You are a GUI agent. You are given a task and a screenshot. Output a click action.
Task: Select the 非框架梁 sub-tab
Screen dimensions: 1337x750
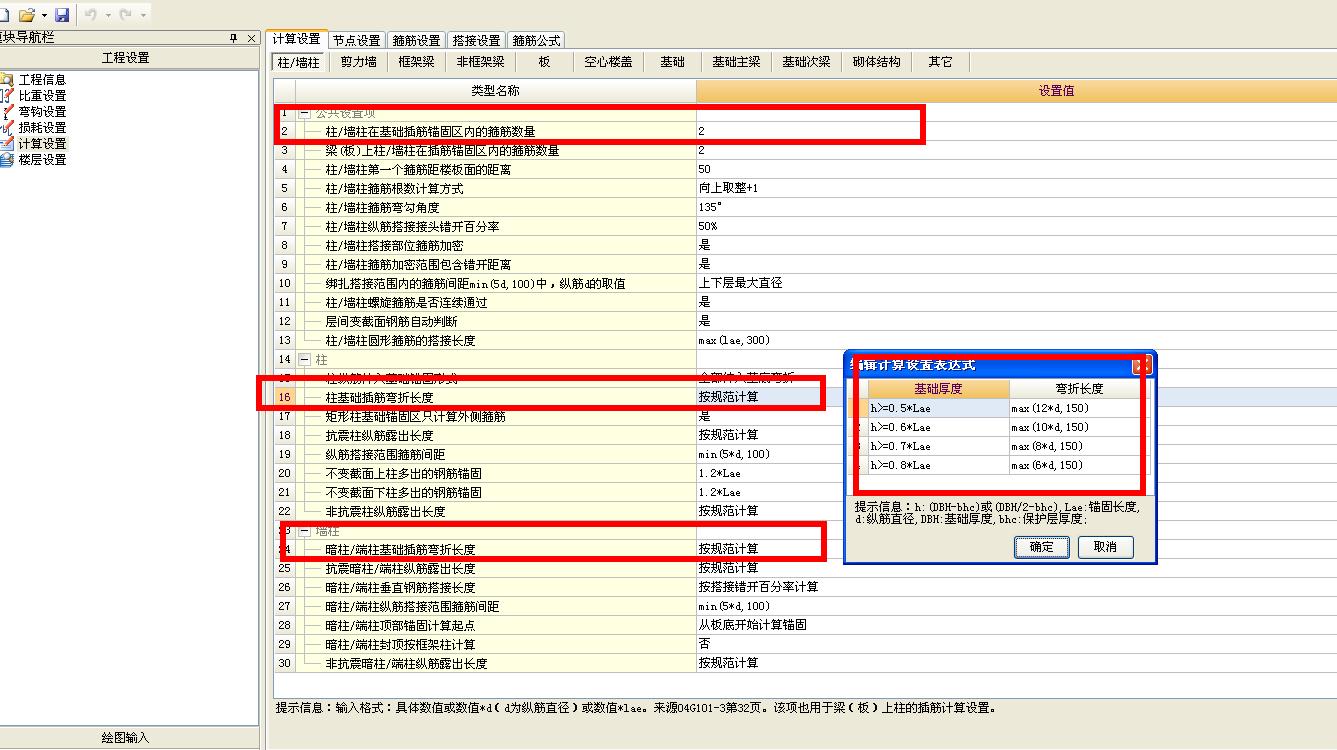click(480, 62)
